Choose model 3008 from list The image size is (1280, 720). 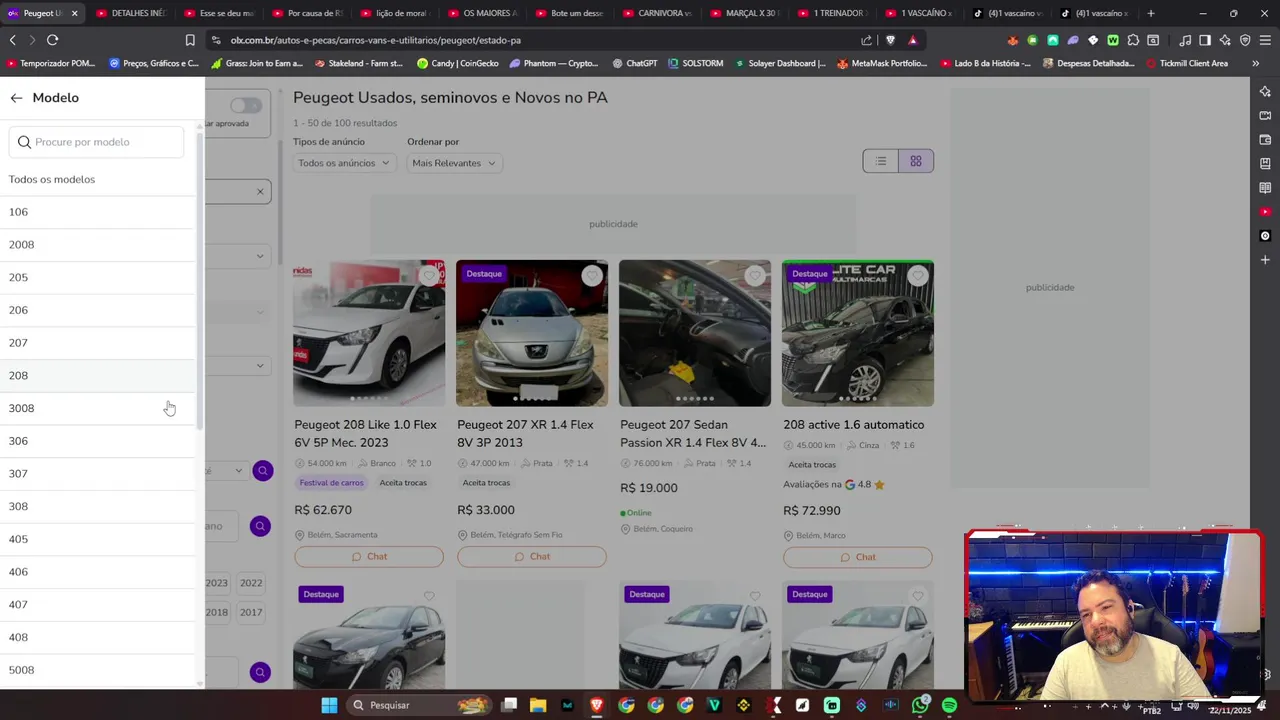point(98,408)
